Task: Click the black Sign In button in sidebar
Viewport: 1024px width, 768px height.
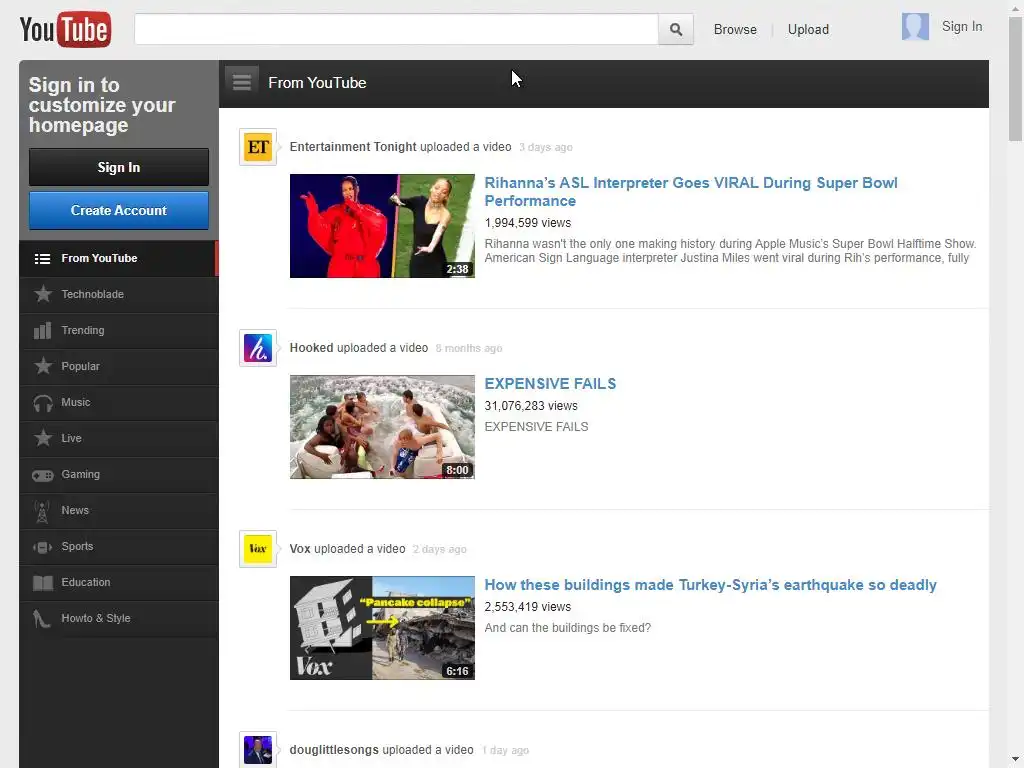Action: pos(119,167)
